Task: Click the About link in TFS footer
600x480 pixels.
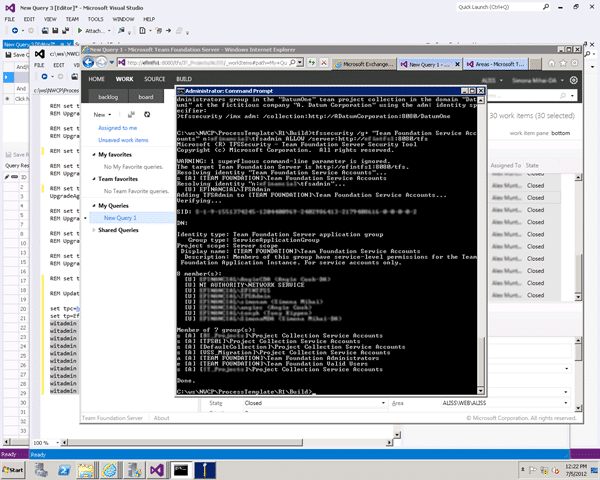Action: tap(161, 418)
